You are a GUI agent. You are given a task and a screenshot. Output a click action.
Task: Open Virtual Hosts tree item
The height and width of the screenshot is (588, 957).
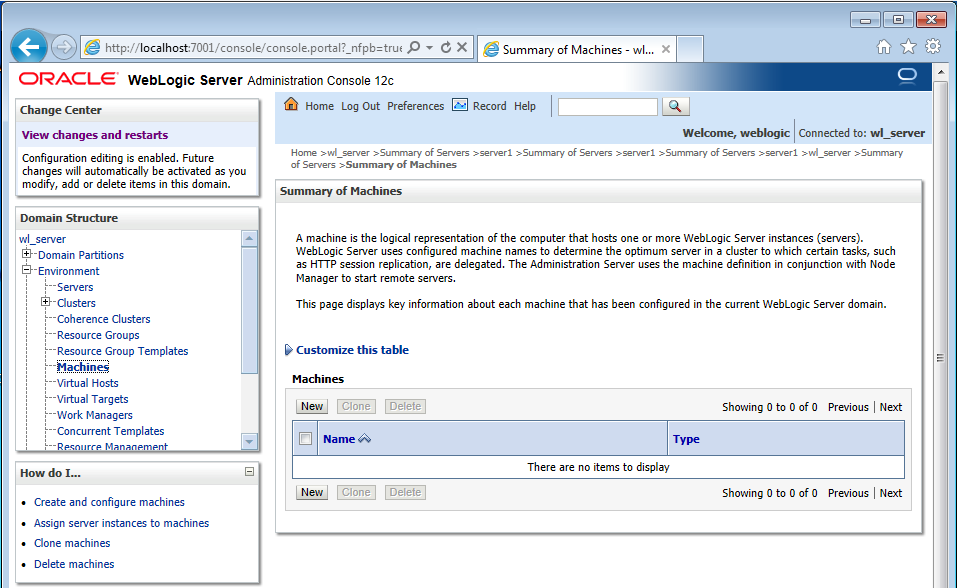click(x=87, y=383)
